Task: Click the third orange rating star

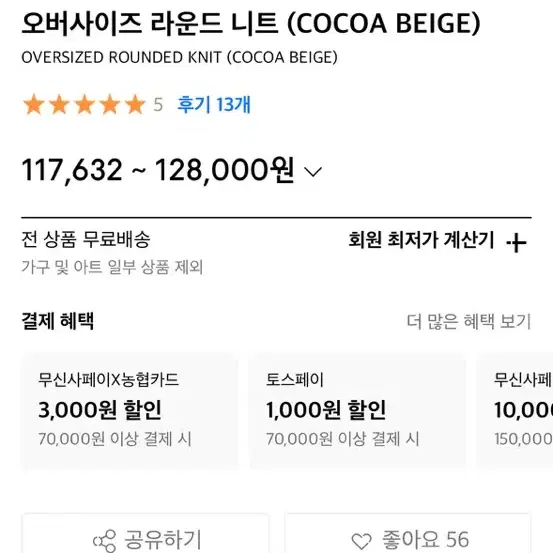Action: tap(85, 104)
